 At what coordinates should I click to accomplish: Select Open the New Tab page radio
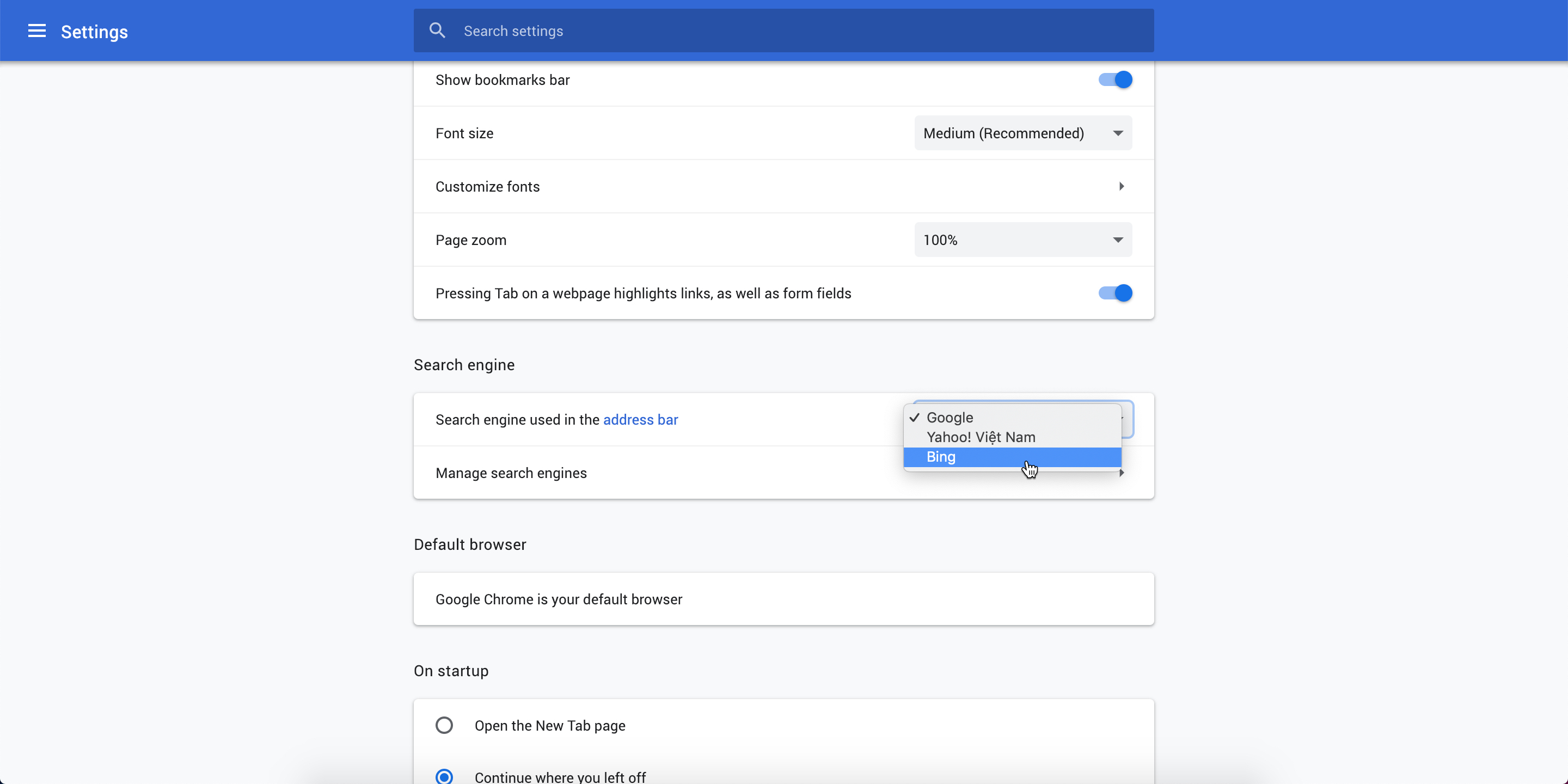click(444, 726)
